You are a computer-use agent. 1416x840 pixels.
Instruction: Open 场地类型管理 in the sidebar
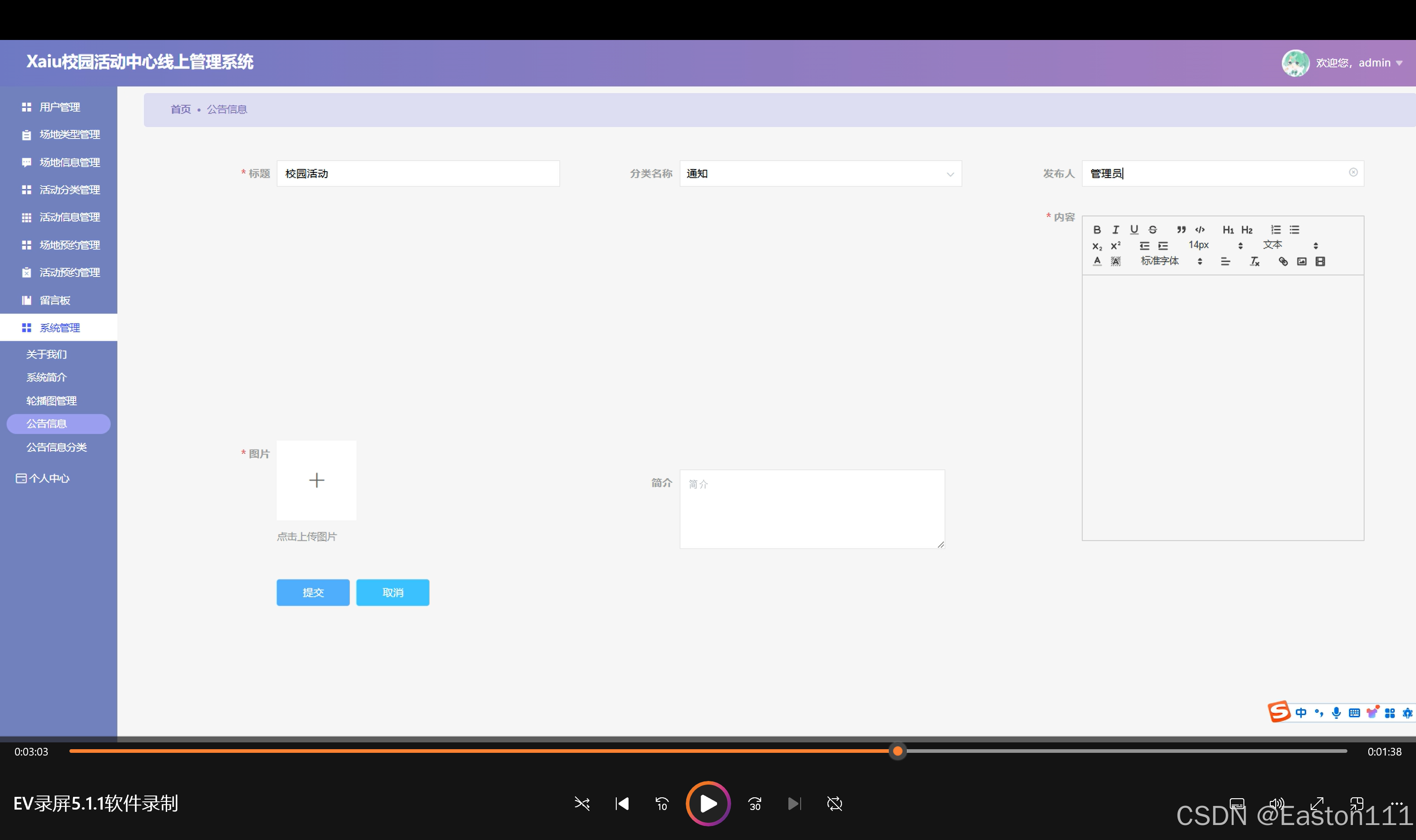[59, 135]
